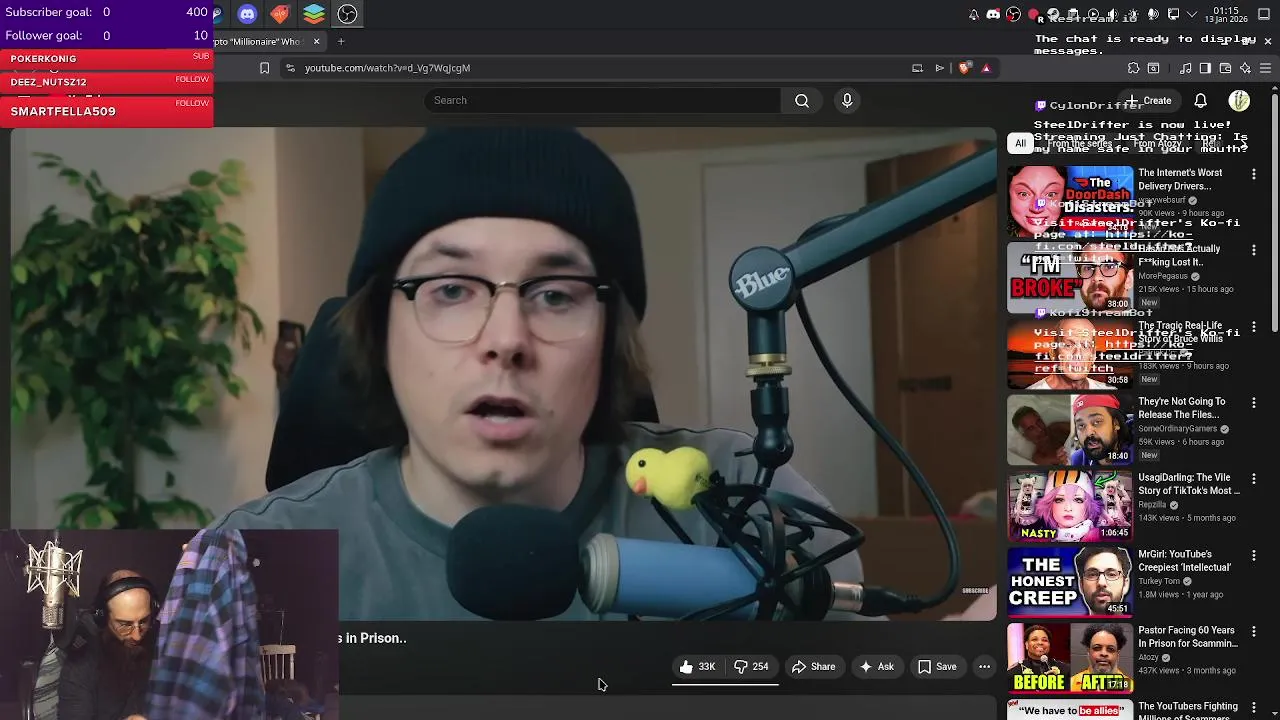Open title MrGirl: YouTube's Creepiest 'Intellectual'
This screenshot has height=720, width=1280.
point(1184,561)
